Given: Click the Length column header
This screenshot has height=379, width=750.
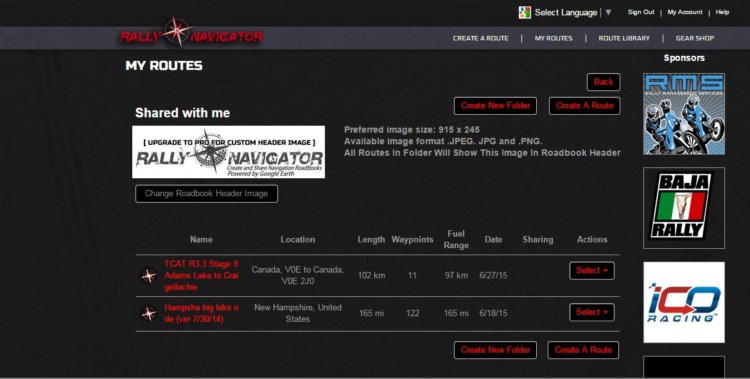Looking at the screenshot, I should click(x=371, y=240).
